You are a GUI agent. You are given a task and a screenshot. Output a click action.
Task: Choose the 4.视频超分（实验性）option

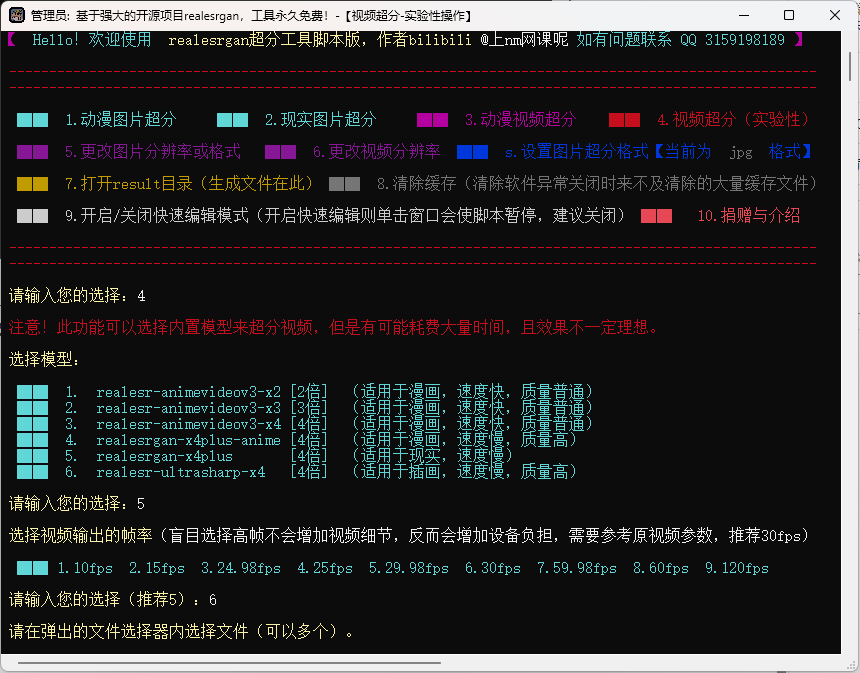733,120
